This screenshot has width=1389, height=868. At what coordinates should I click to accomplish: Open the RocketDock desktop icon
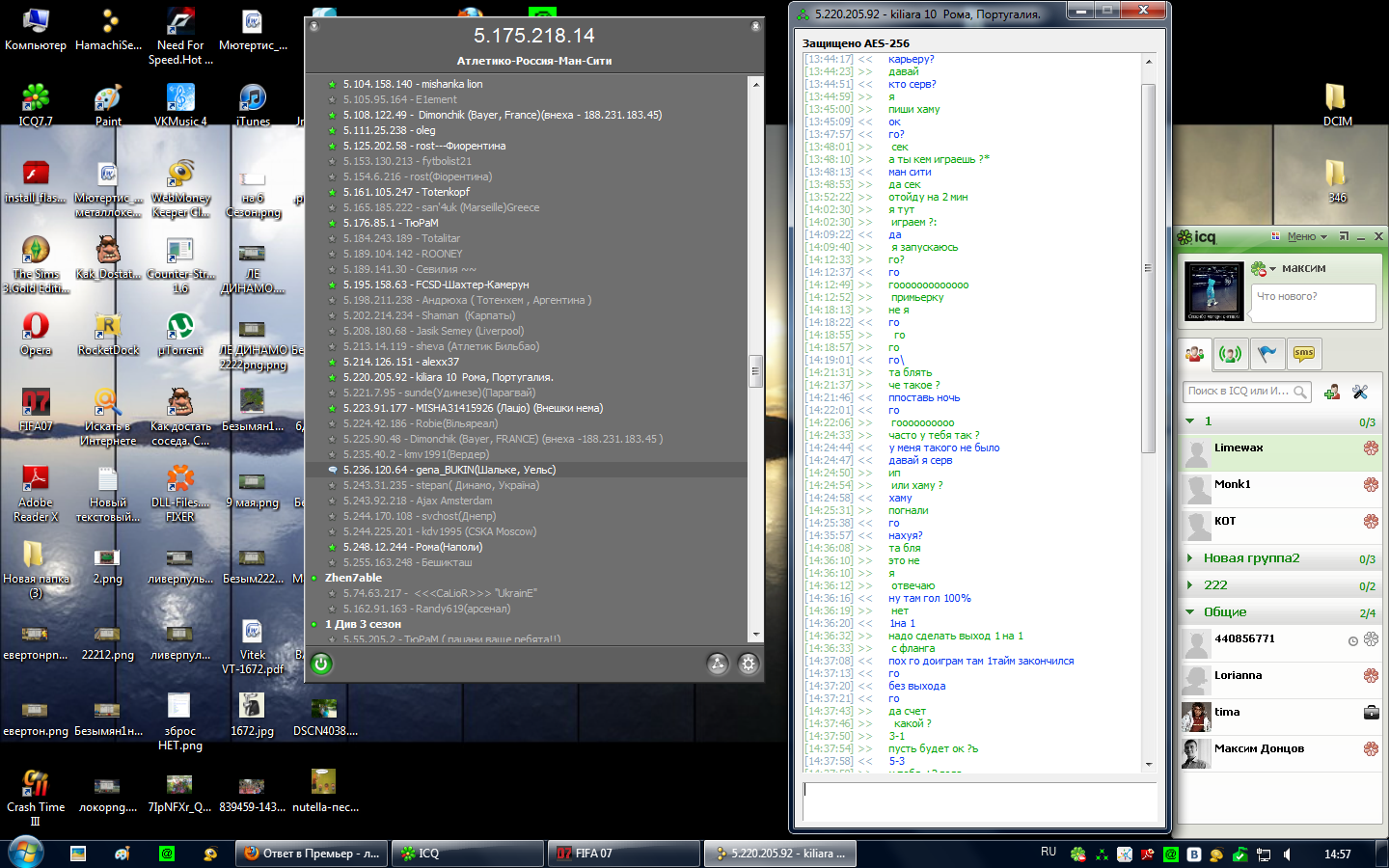click(108, 334)
